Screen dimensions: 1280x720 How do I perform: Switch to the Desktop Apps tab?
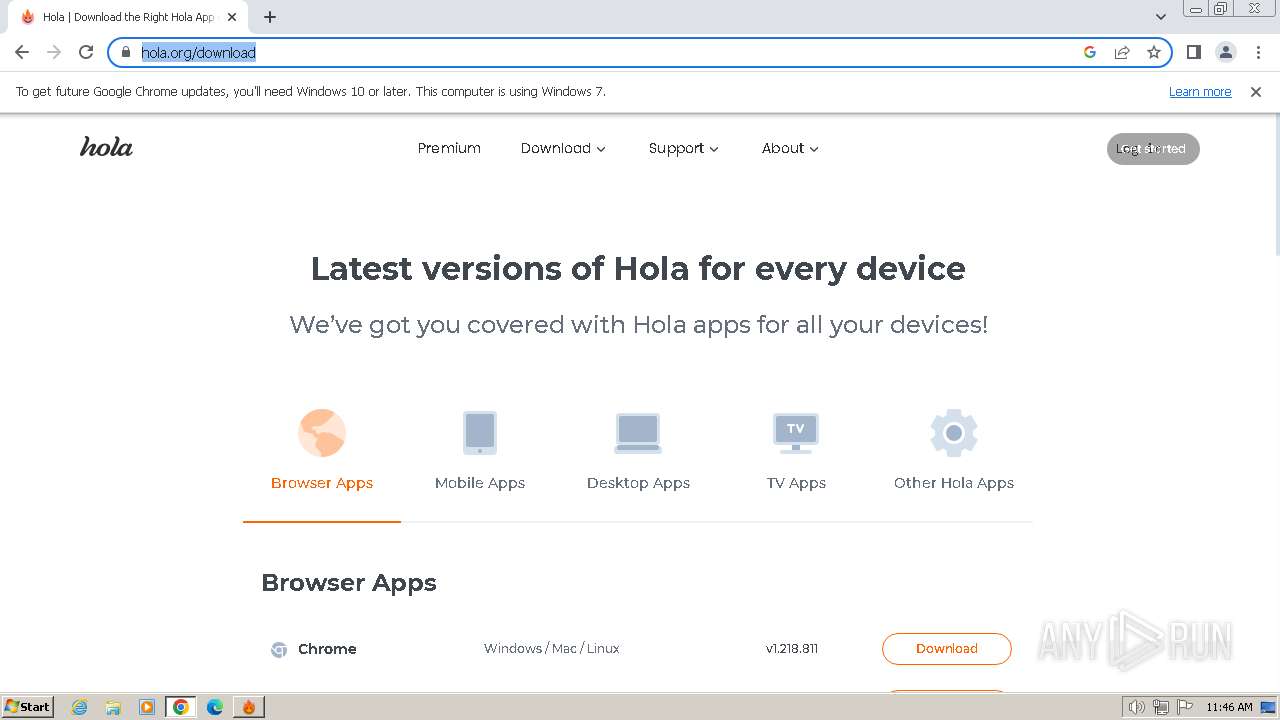(x=638, y=451)
